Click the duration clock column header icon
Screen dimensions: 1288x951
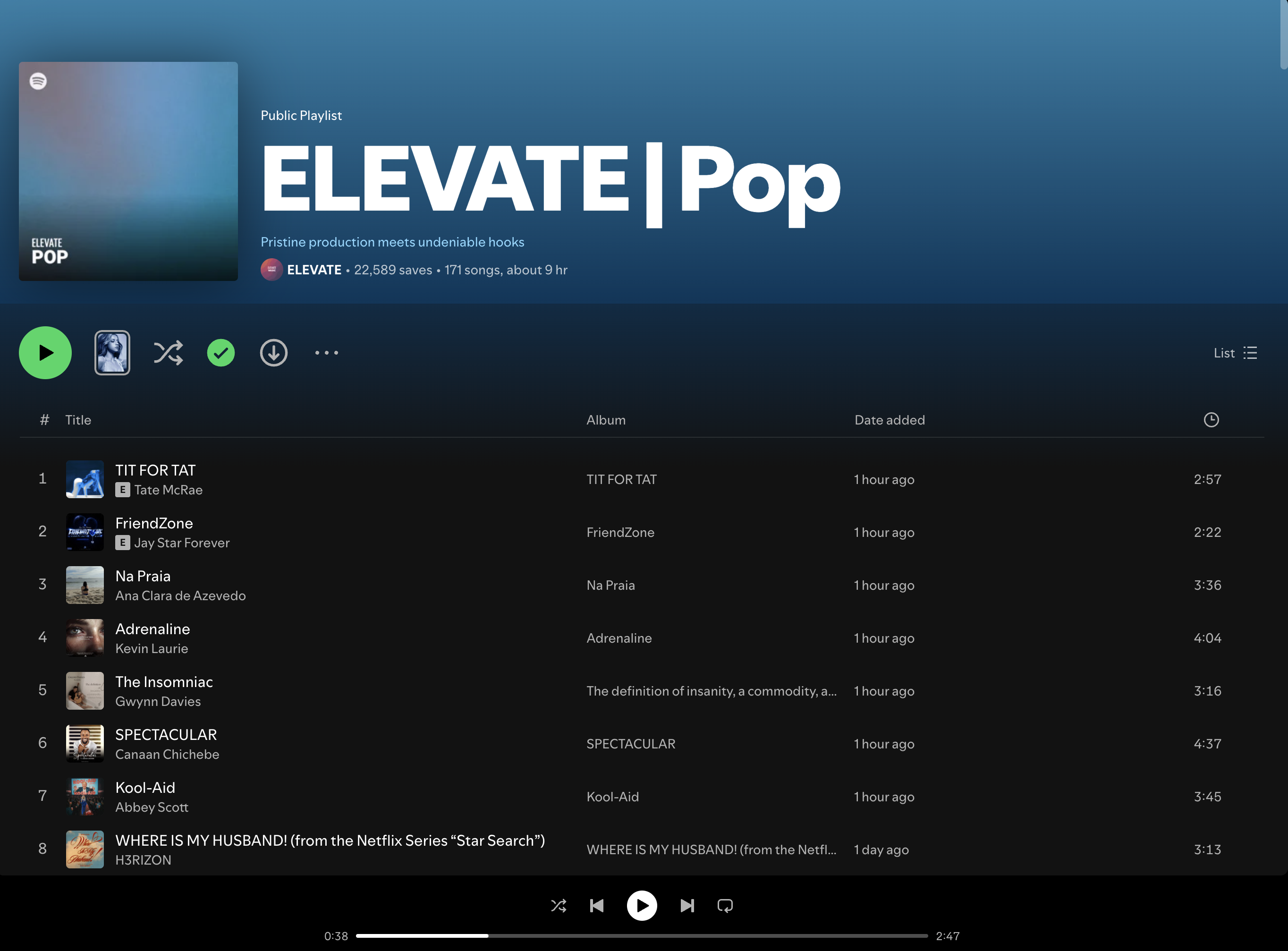point(1212,420)
